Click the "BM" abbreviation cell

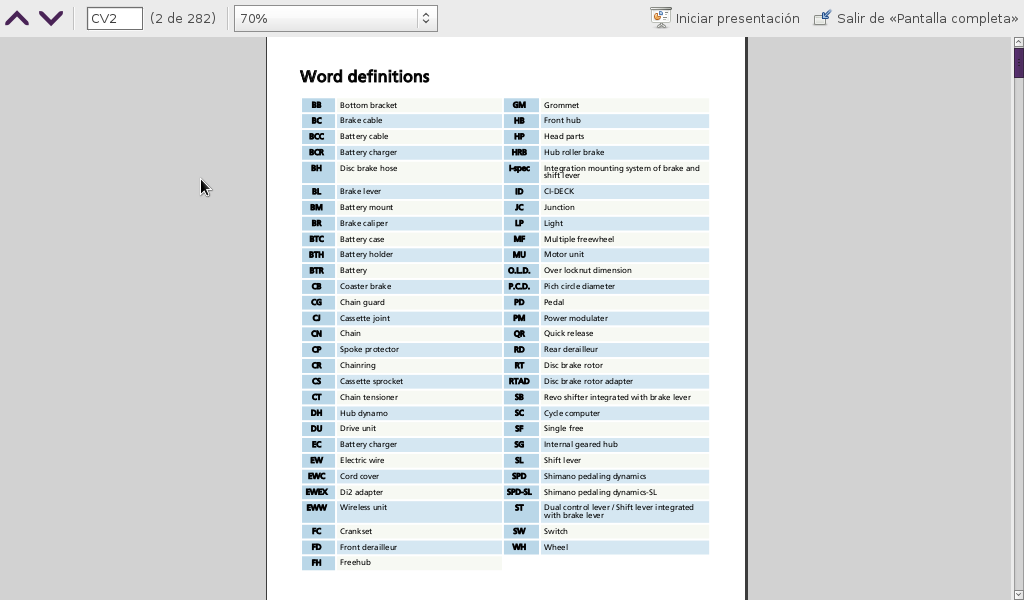pos(317,208)
